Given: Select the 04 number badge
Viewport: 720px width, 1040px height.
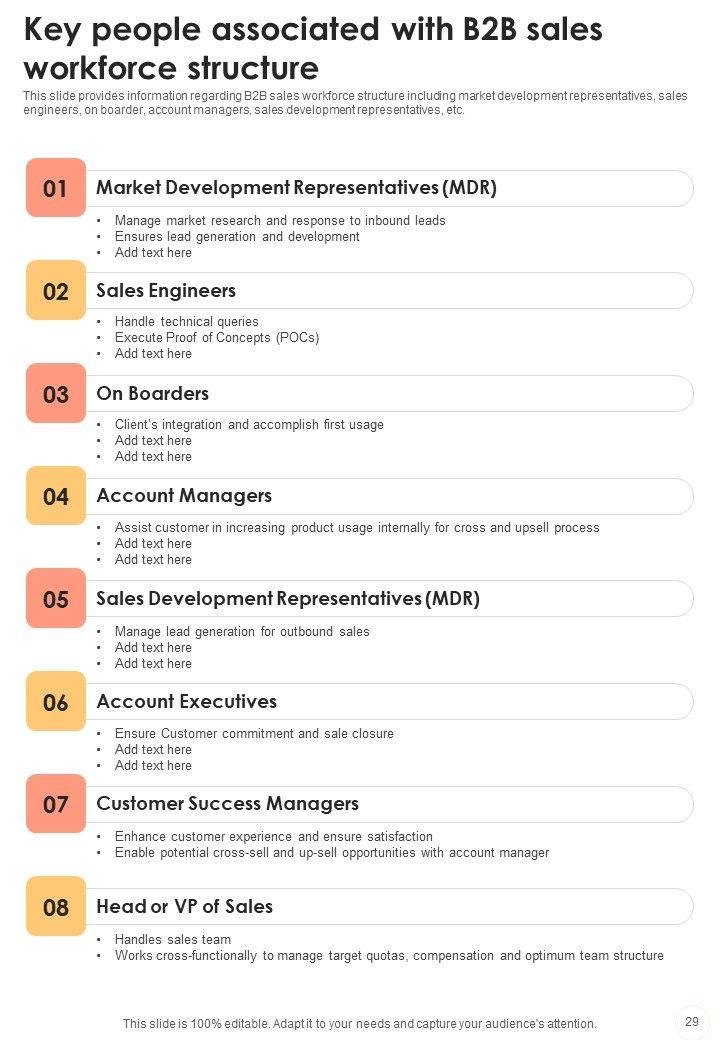Looking at the screenshot, I should point(56,496).
